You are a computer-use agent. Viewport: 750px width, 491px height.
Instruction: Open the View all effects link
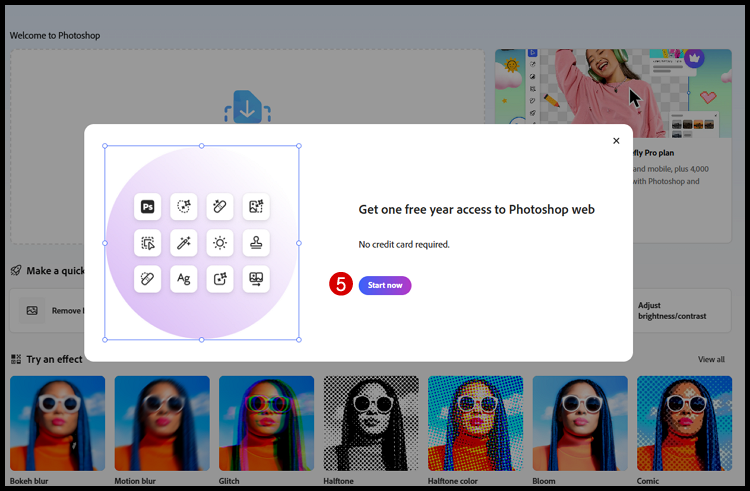tap(711, 359)
